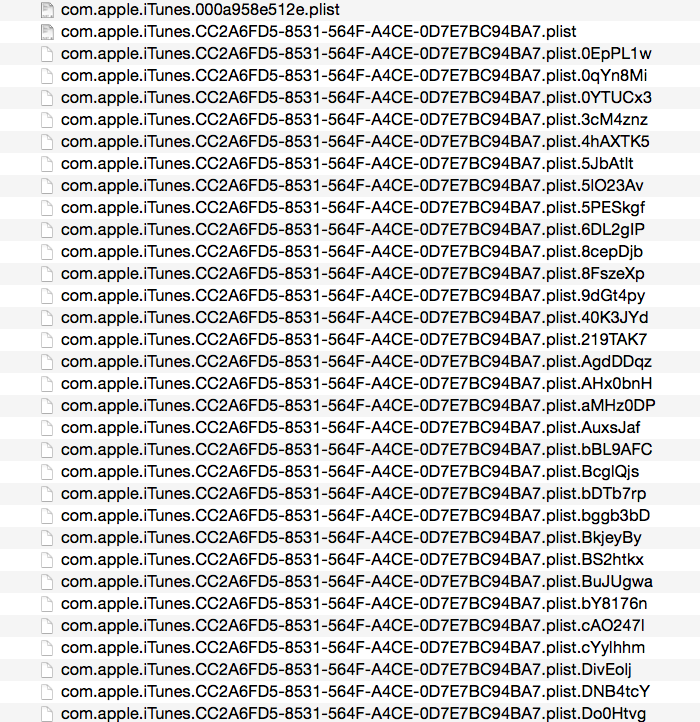Screen dimensions: 700x722
Task: Click the blank document icon of plist.8FszeXp
Action: tap(47, 274)
